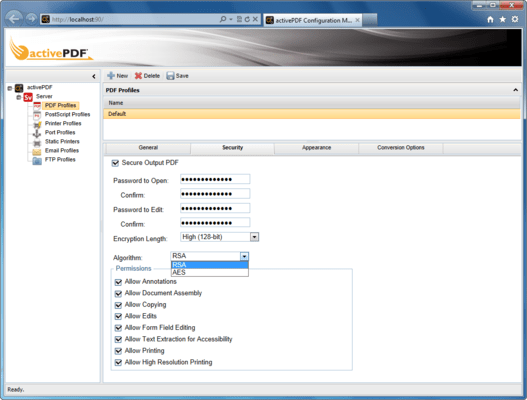The image size is (527, 400).
Task: Click the activePDF logo in banner
Action: pos(50,50)
